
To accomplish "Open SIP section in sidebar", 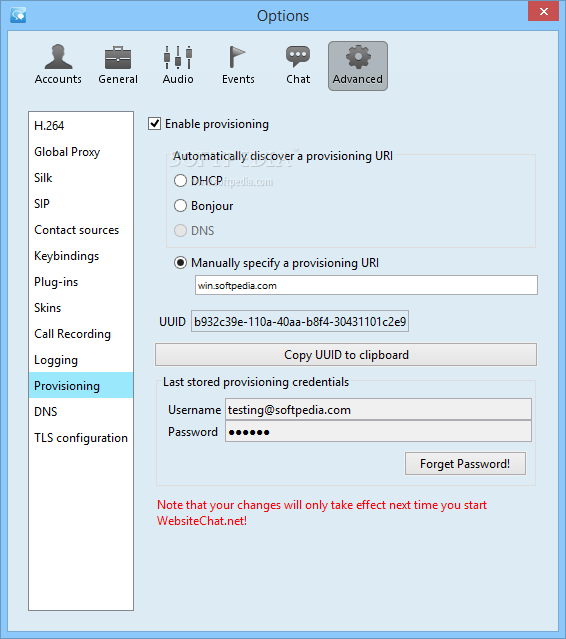I will [81, 203].
